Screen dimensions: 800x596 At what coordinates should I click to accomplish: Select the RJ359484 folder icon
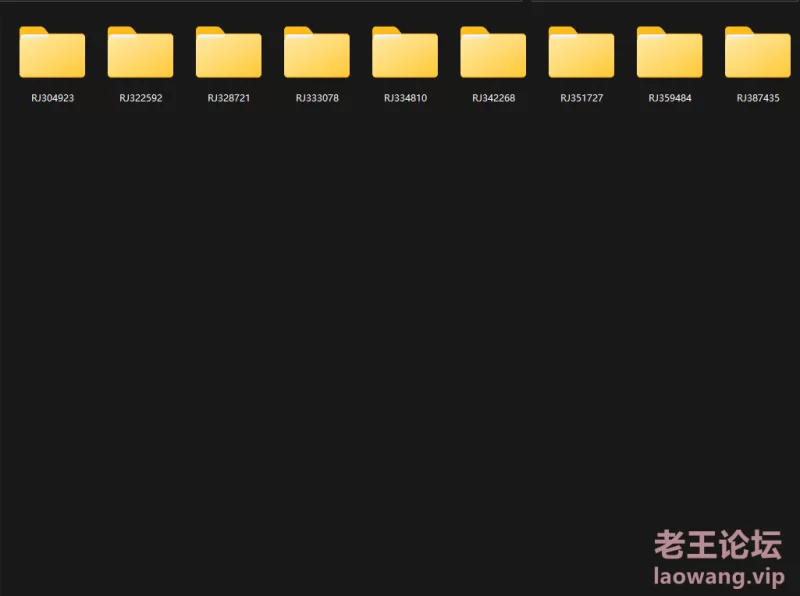670,52
